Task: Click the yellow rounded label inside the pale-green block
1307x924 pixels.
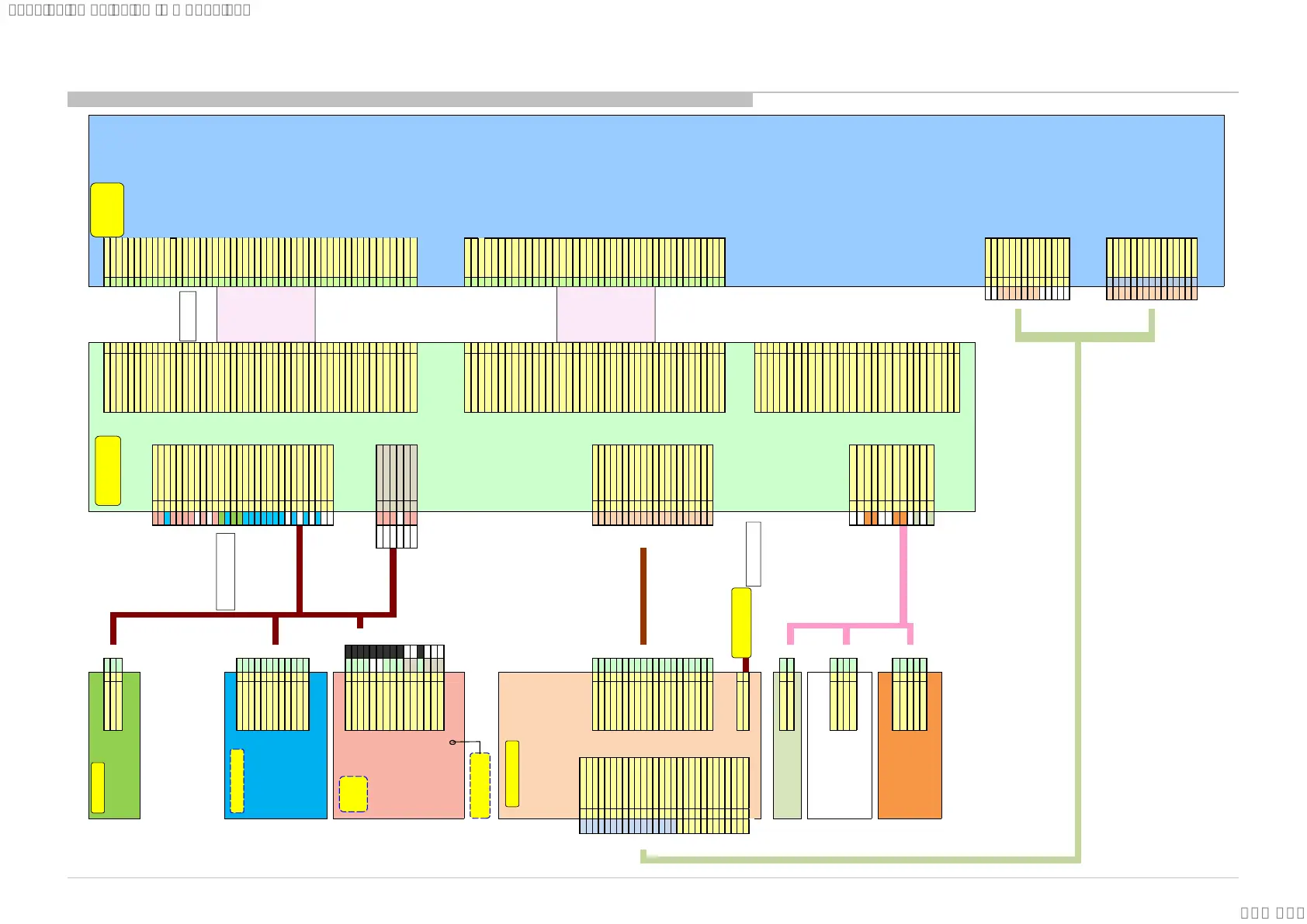Action: coord(108,471)
